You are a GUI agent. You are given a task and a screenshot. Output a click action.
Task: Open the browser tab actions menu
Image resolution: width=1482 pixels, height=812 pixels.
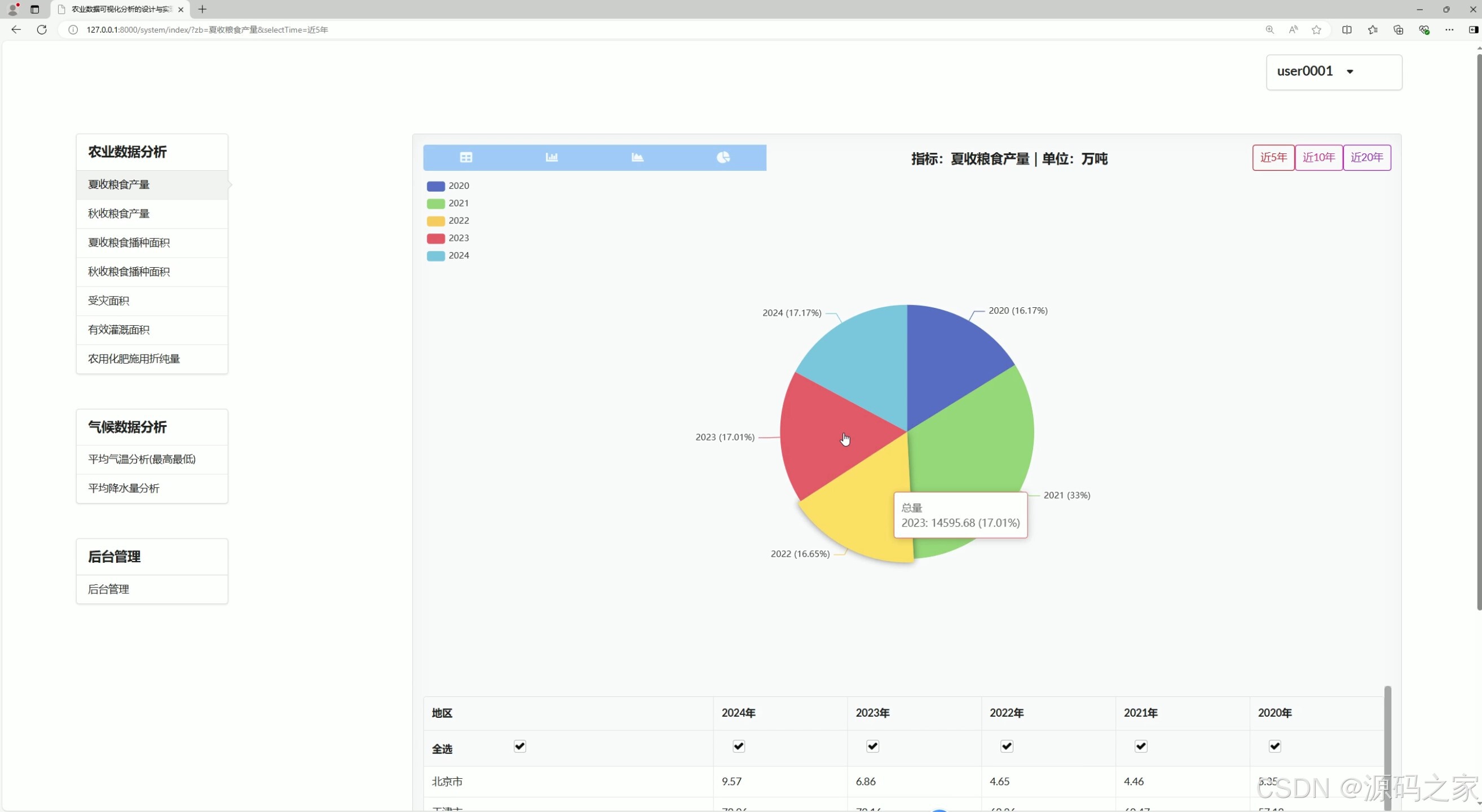pos(35,9)
